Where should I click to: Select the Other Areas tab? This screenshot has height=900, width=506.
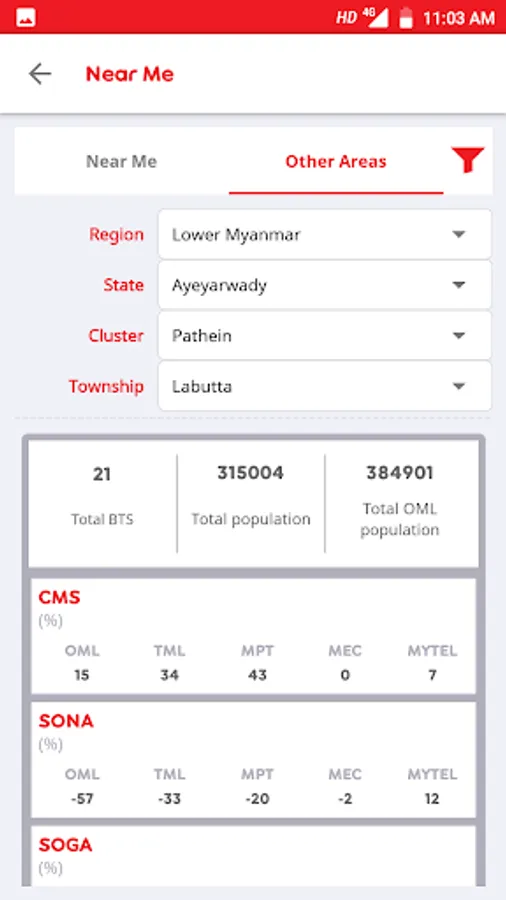click(336, 161)
